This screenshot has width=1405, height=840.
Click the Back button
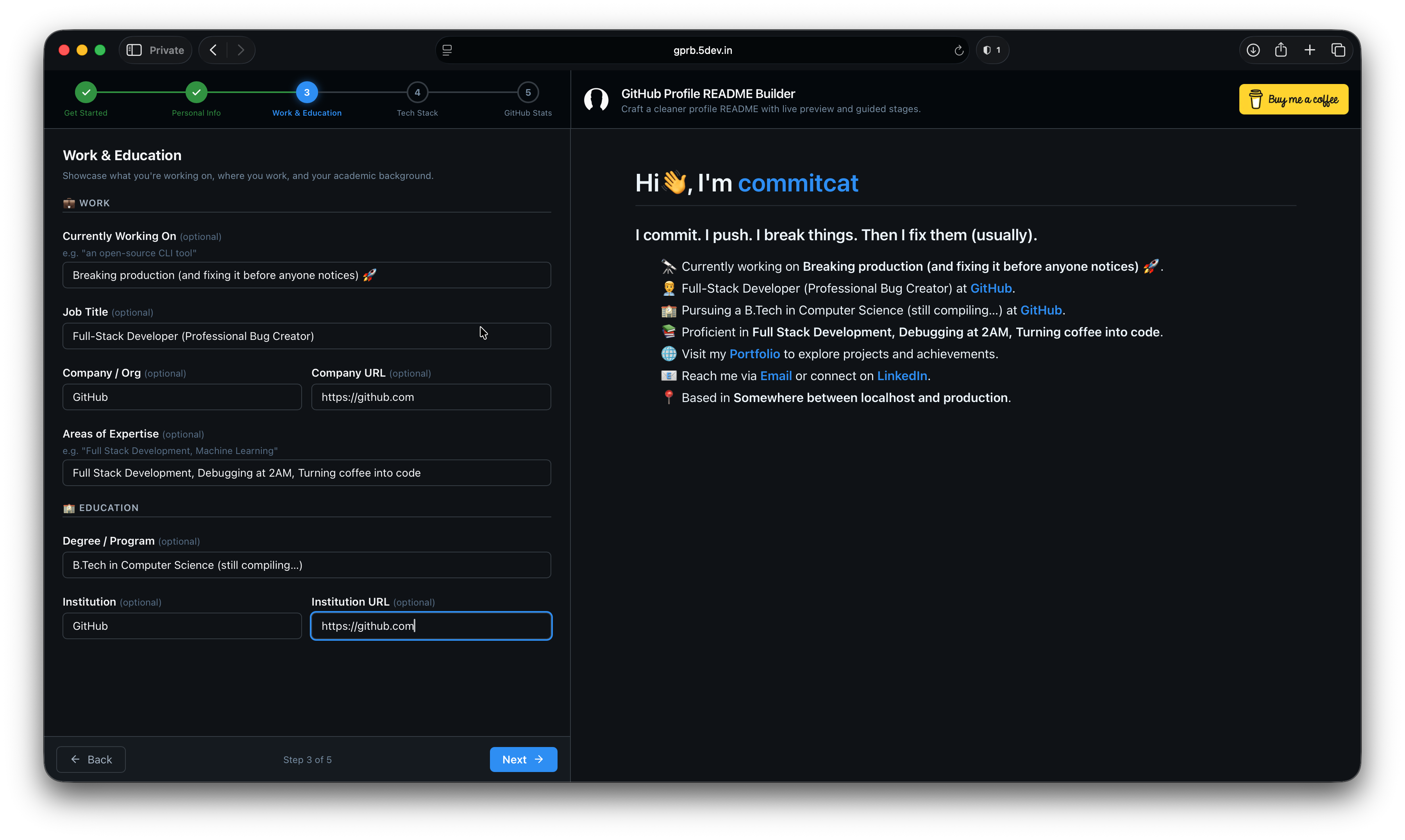pos(91,759)
